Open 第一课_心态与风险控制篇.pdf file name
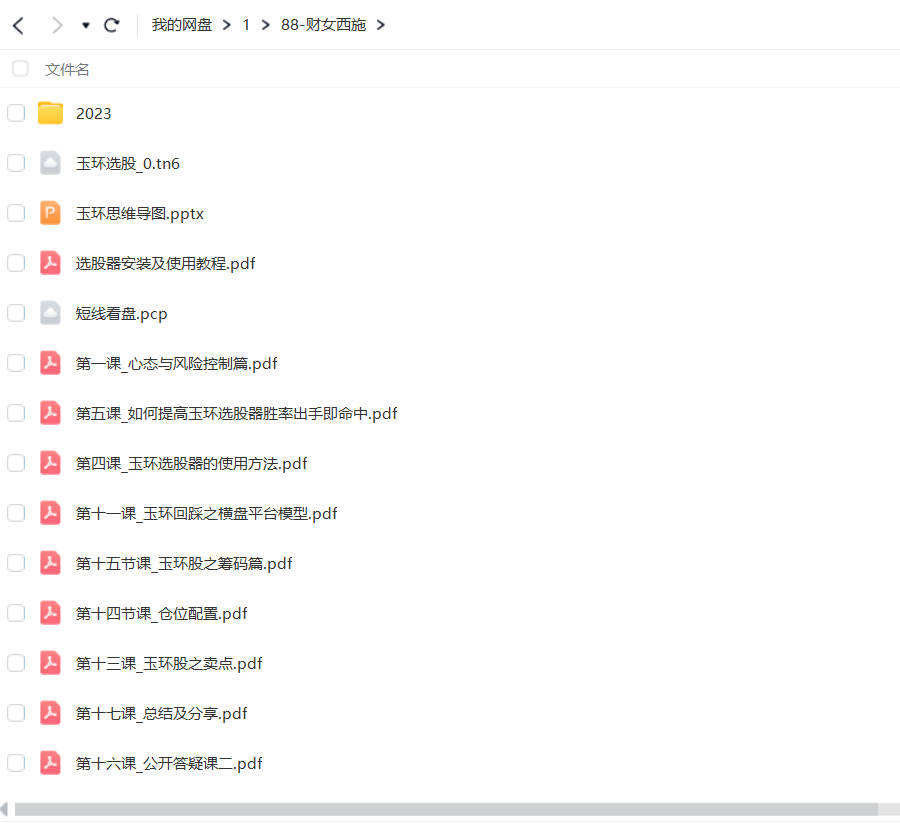The width and height of the screenshot is (900, 834). point(176,363)
